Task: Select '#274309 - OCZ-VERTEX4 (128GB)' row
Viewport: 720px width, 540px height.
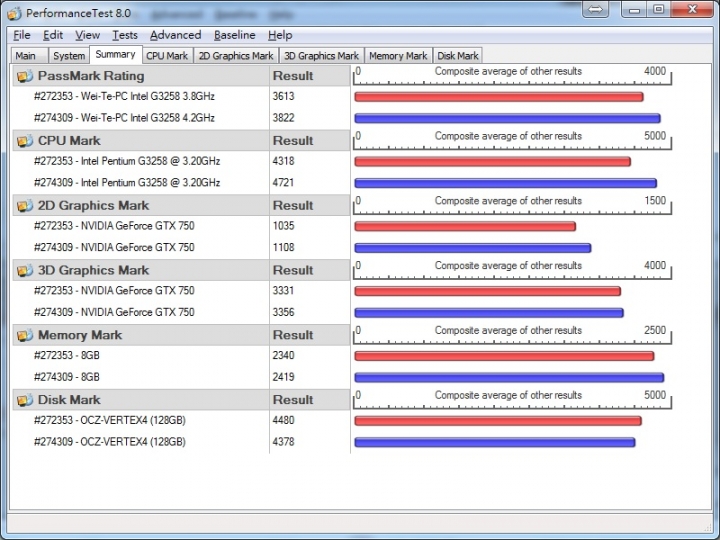Action: click(x=110, y=442)
